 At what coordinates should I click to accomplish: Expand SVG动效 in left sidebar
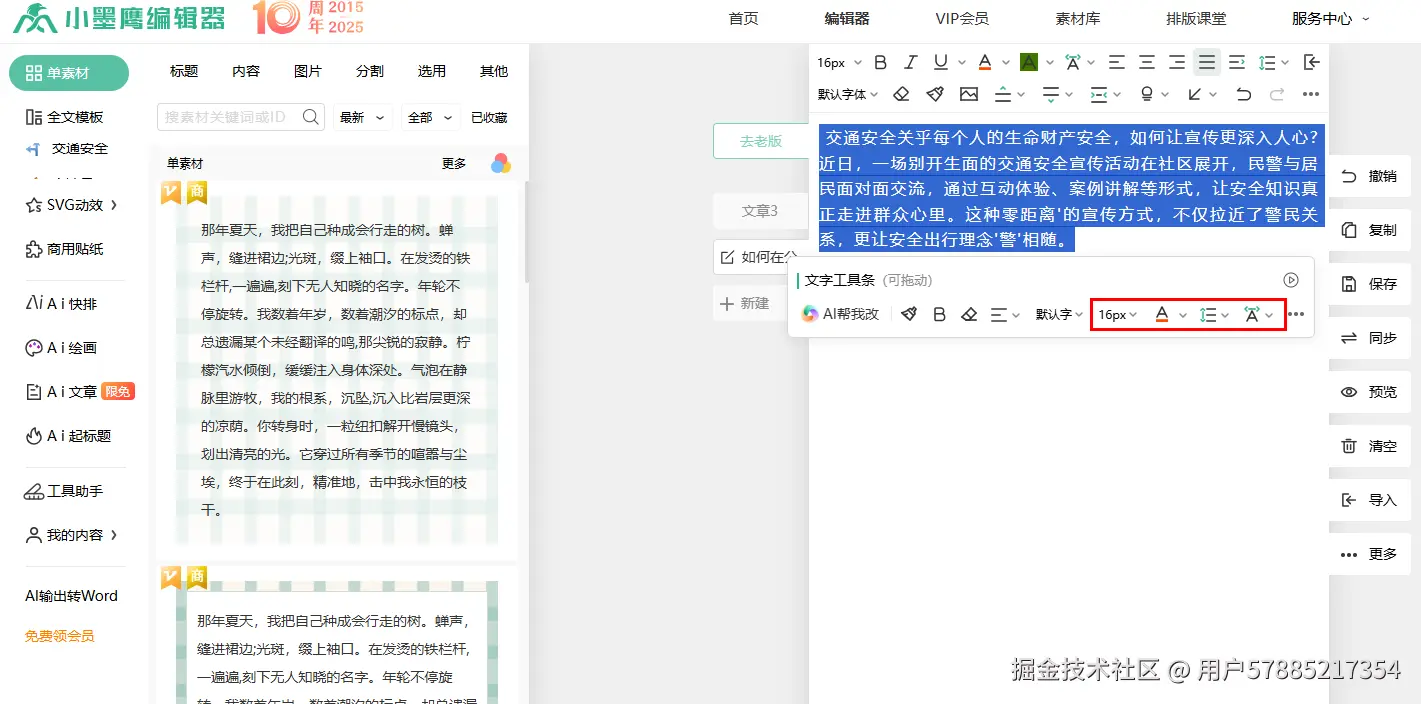(x=72, y=205)
